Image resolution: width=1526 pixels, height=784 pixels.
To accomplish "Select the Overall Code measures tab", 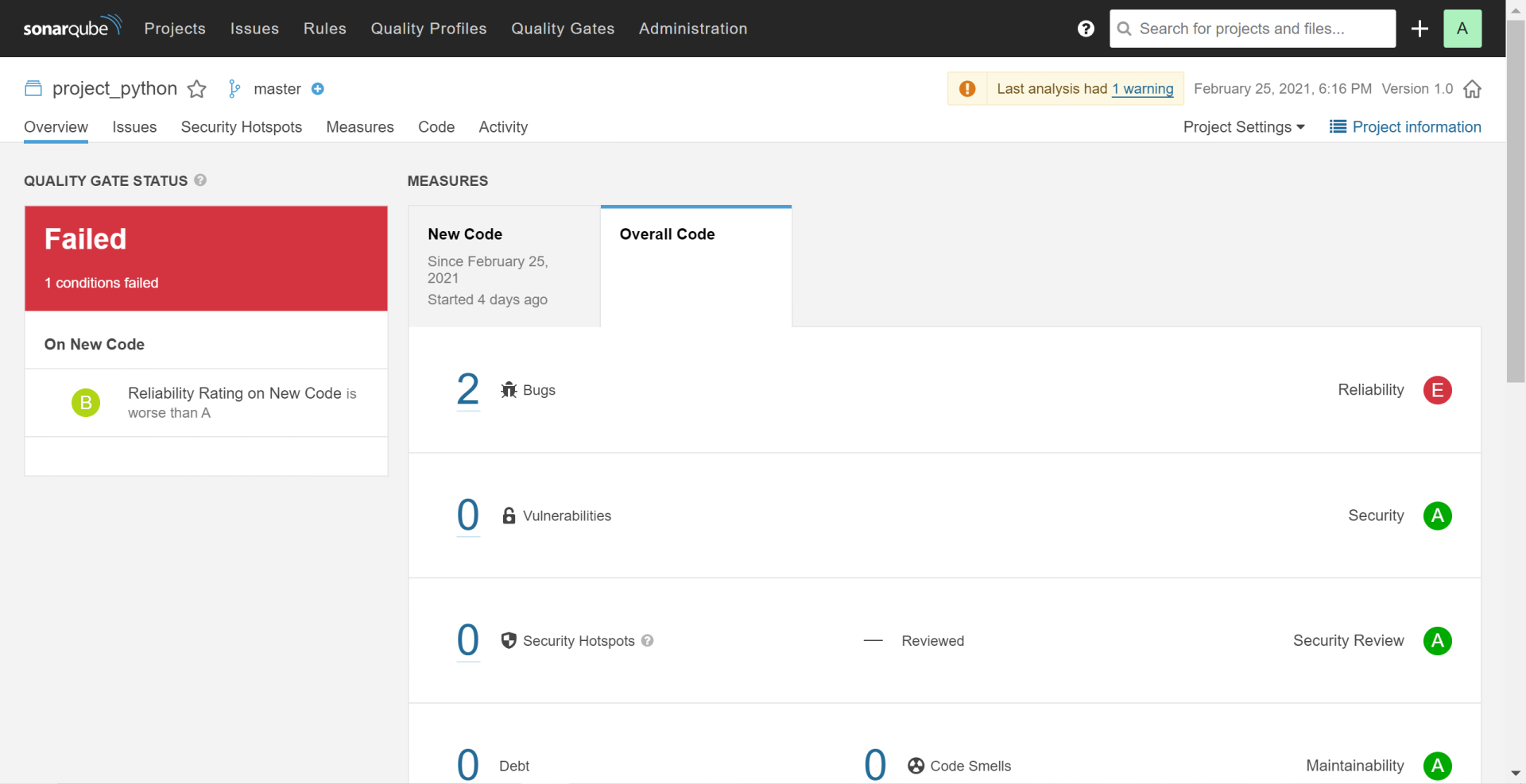I will (696, 266).
